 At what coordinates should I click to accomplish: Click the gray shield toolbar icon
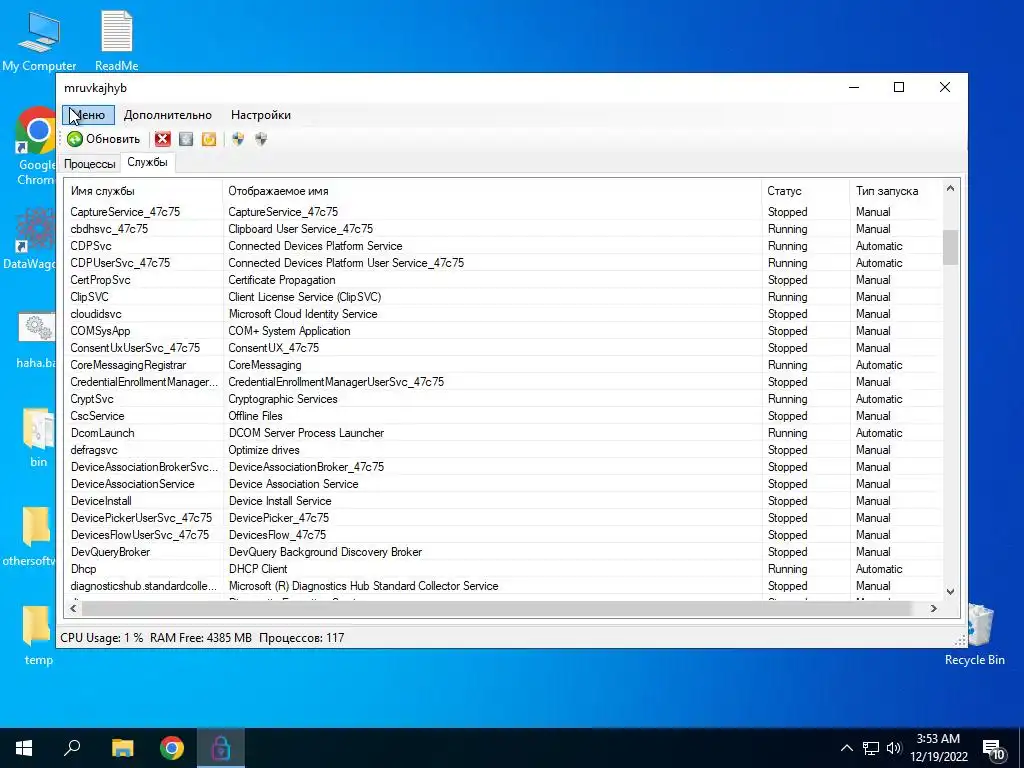pos(261,139)
